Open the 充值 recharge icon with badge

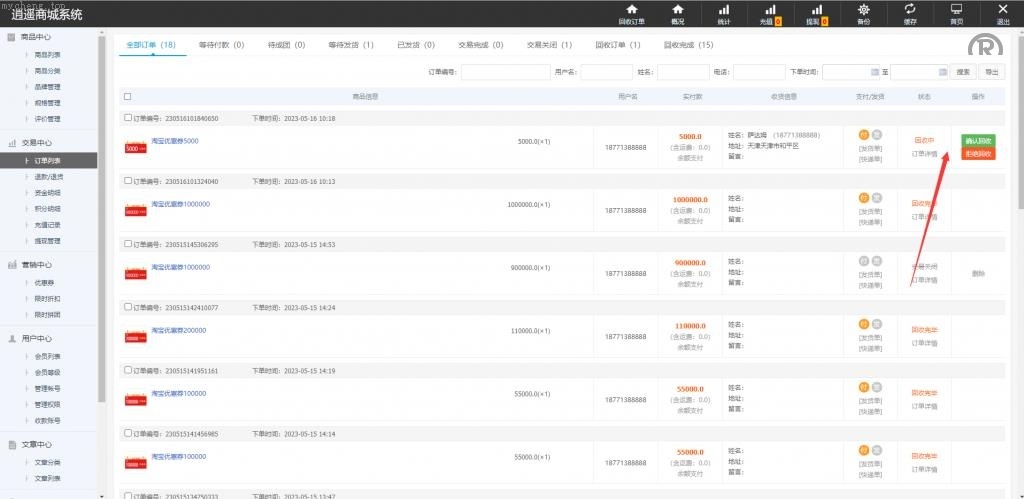pos(770,13)
